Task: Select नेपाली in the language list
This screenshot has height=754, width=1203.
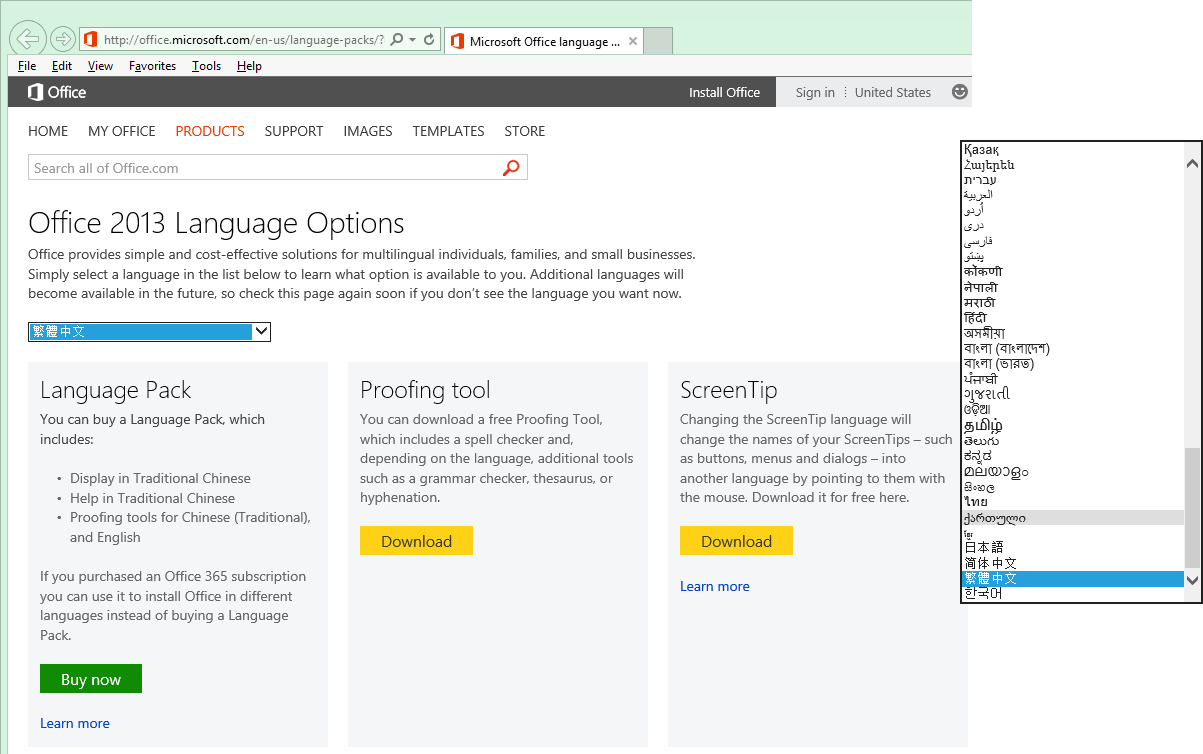Action: pos(1073,287)
